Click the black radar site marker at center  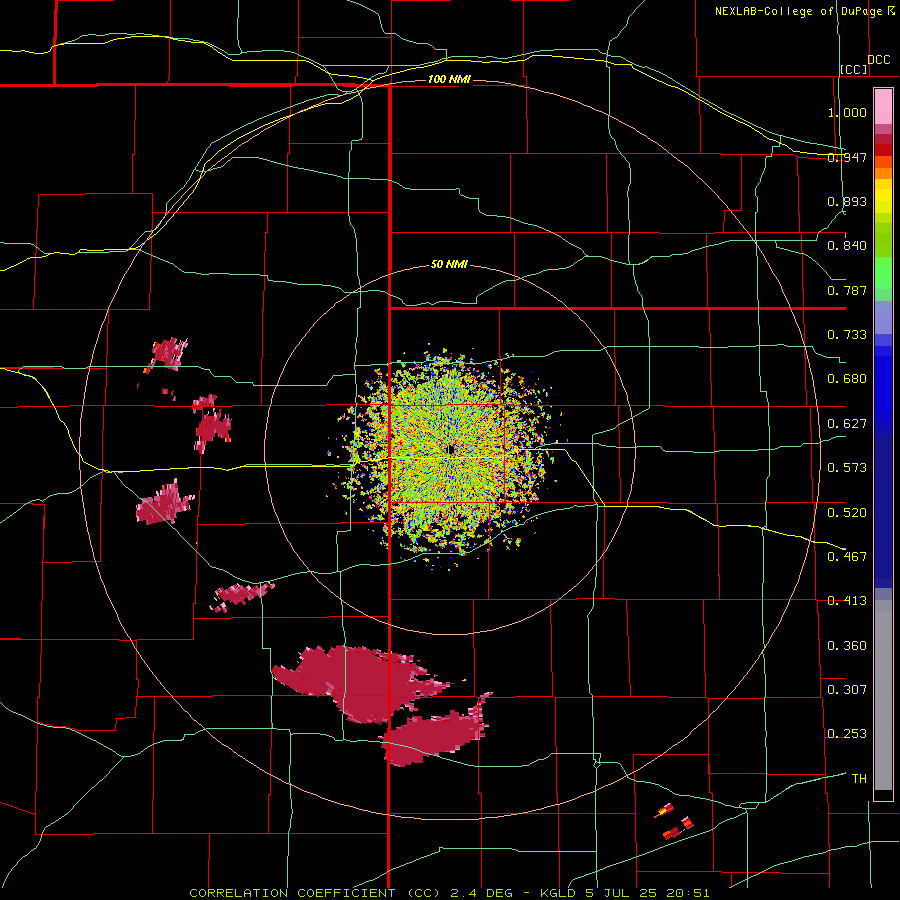click(451, 450)
